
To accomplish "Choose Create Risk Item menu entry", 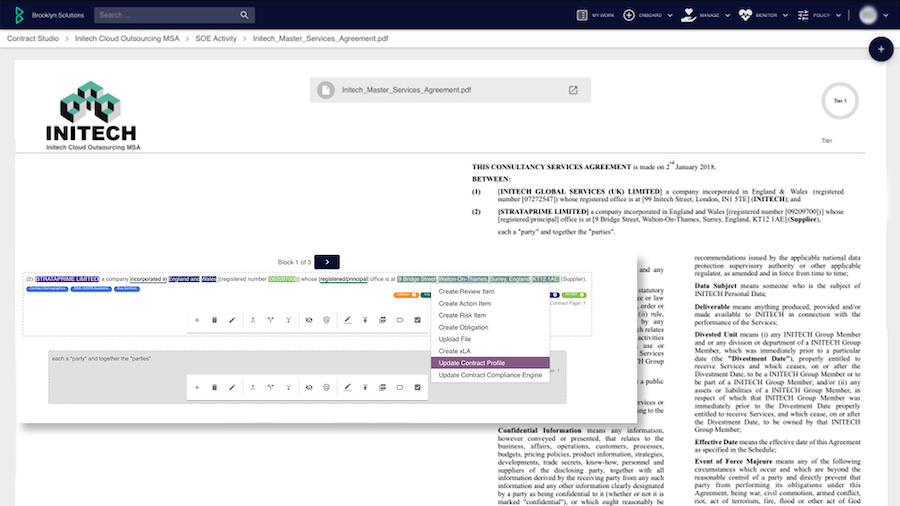I will pyautogui.click(x=490, y=316).
